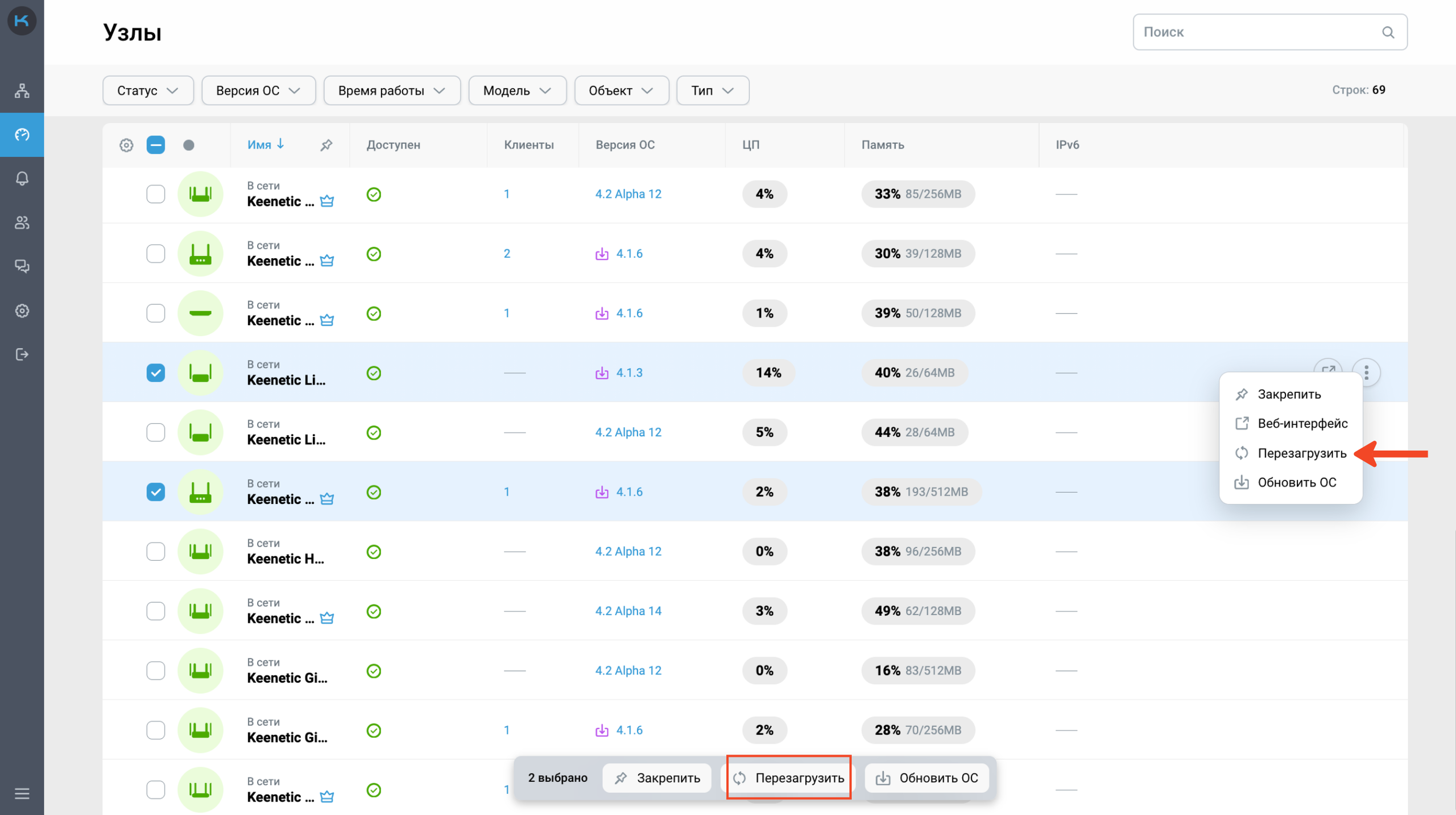
Task: Check the first Keenetic row checkbox
Action: [155, 194]
